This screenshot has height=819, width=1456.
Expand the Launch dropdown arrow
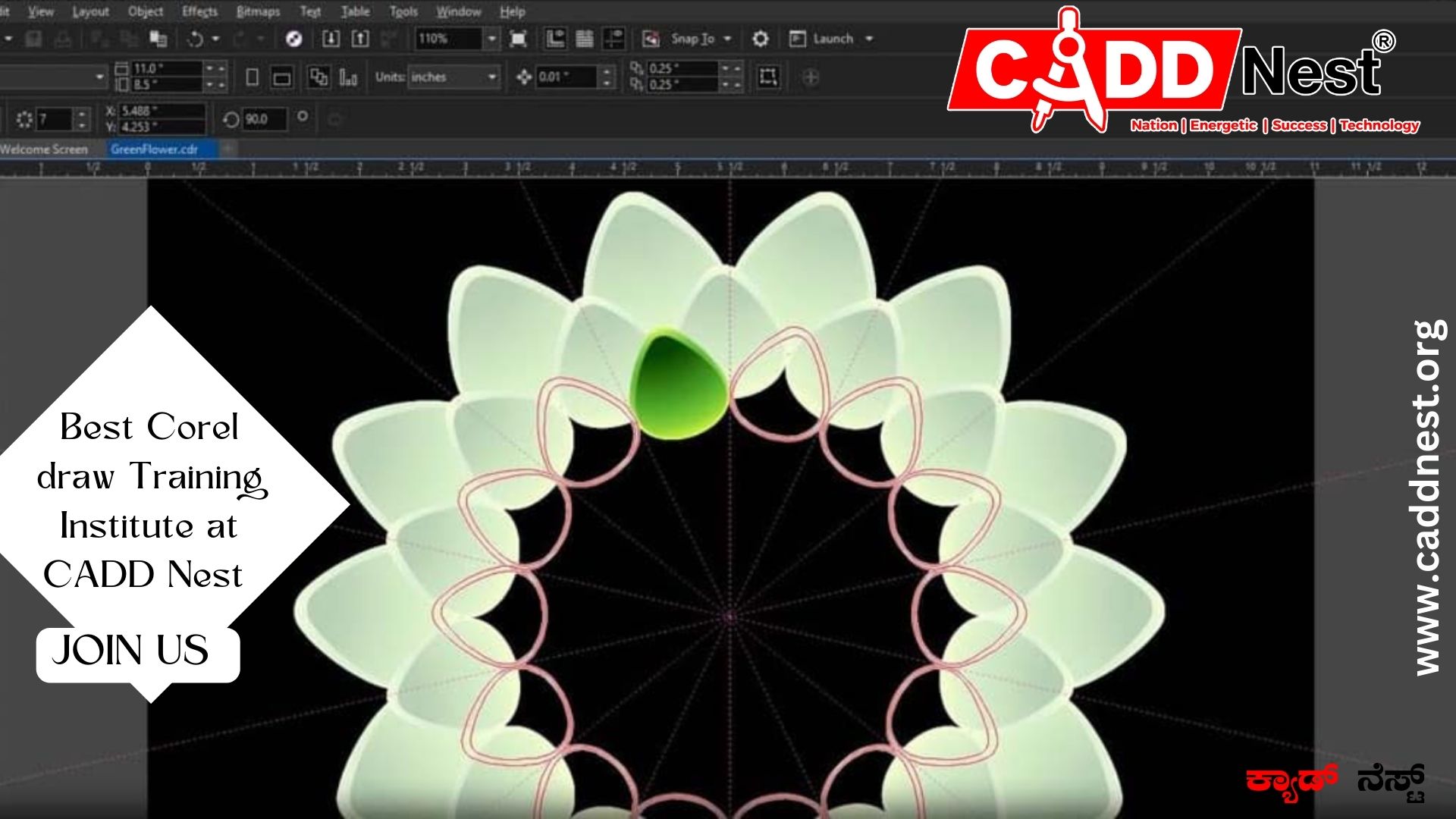(869, 39)
